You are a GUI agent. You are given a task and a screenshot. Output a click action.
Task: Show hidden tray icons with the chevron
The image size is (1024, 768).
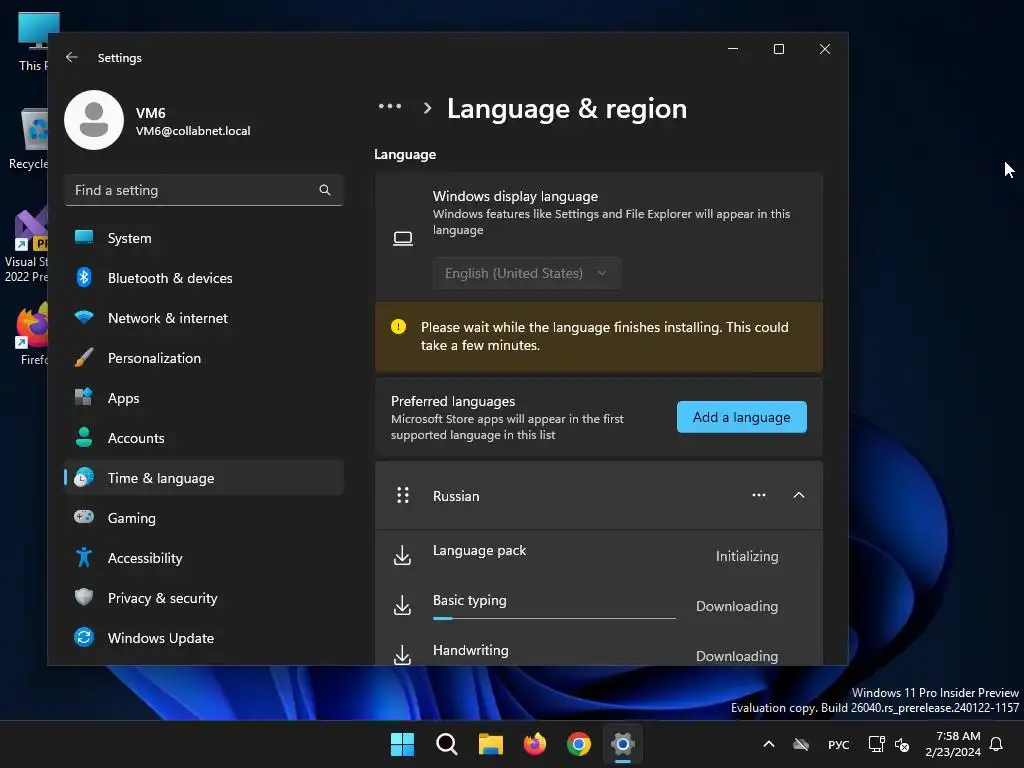pyautogui.click(x=769, y=744)
